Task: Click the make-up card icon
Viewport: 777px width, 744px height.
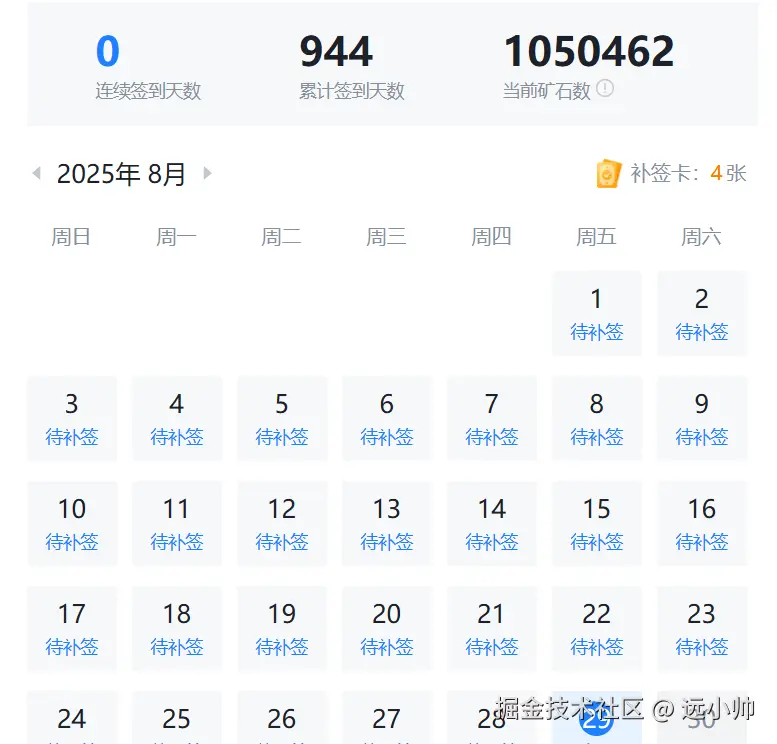Action: (x=608, y=174)
